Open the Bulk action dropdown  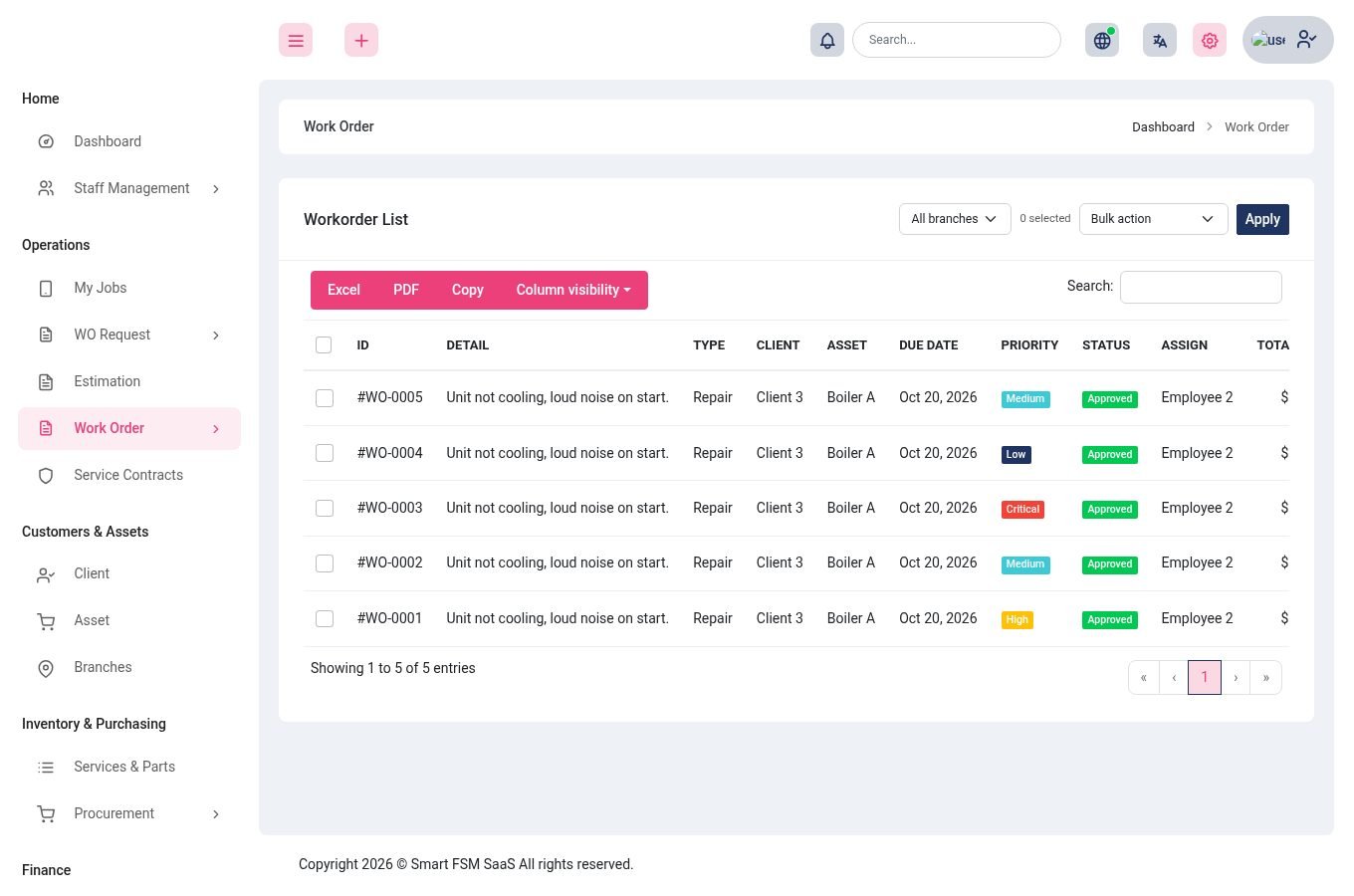[1153, 219]
